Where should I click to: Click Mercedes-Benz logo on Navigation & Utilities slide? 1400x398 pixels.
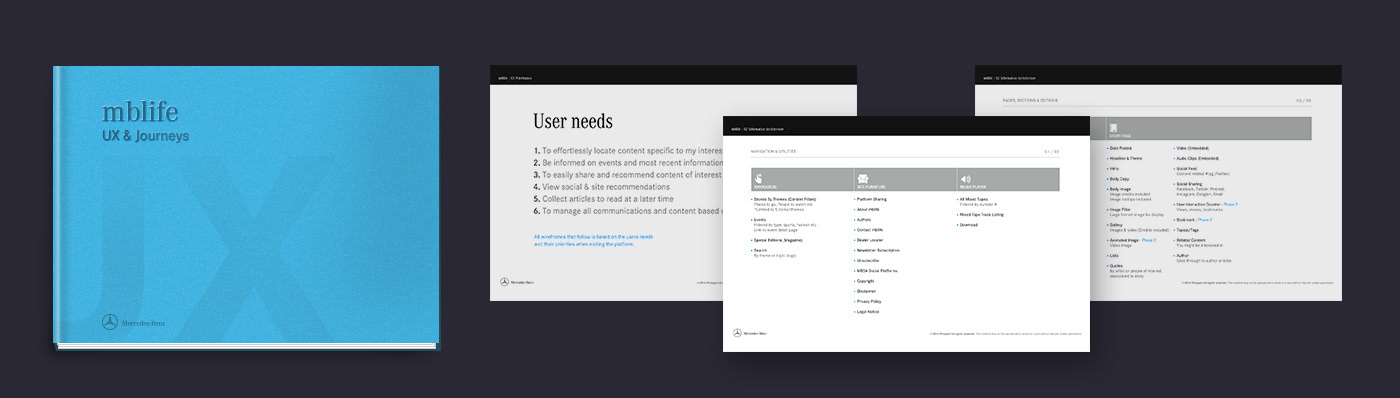click(x=751, y=333)
